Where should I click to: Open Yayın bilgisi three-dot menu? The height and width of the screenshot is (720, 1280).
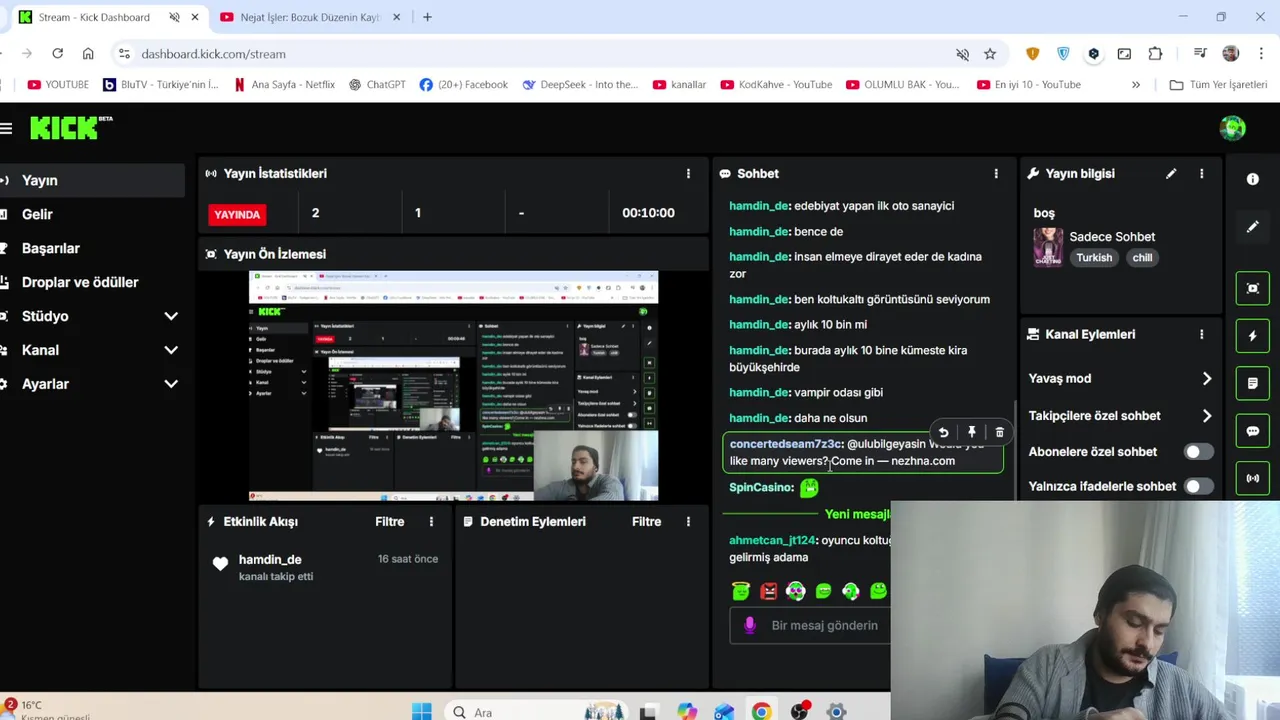[x=1202, y=174]
